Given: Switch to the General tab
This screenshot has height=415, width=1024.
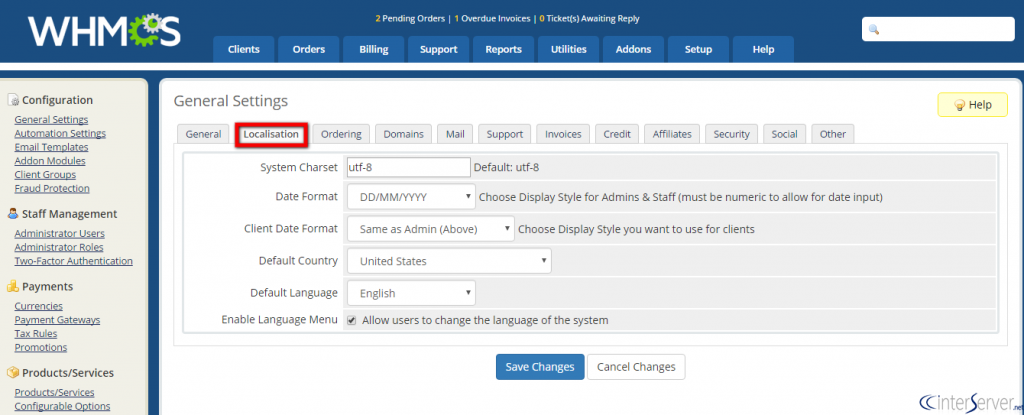Looking at the screenshot, I should click(x=203, y=134).
